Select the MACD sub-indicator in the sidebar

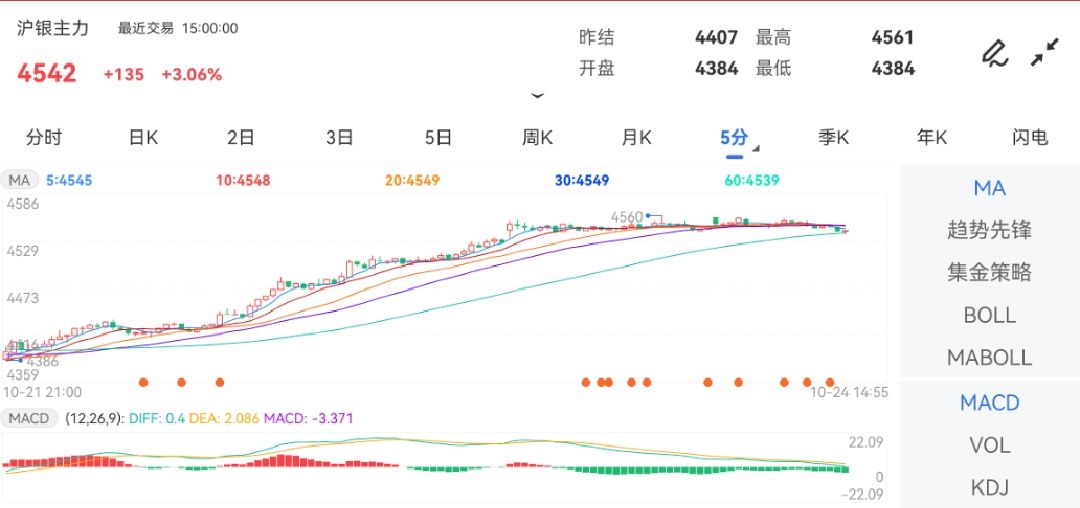(990, 403)
